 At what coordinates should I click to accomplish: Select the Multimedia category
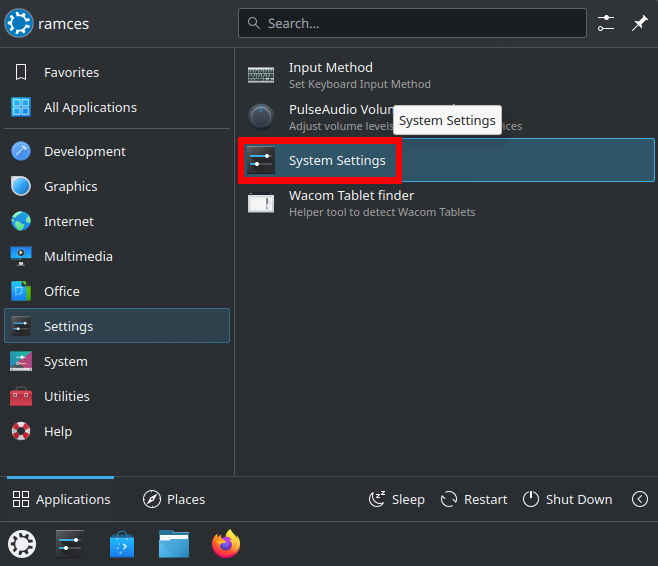(117, 256)
